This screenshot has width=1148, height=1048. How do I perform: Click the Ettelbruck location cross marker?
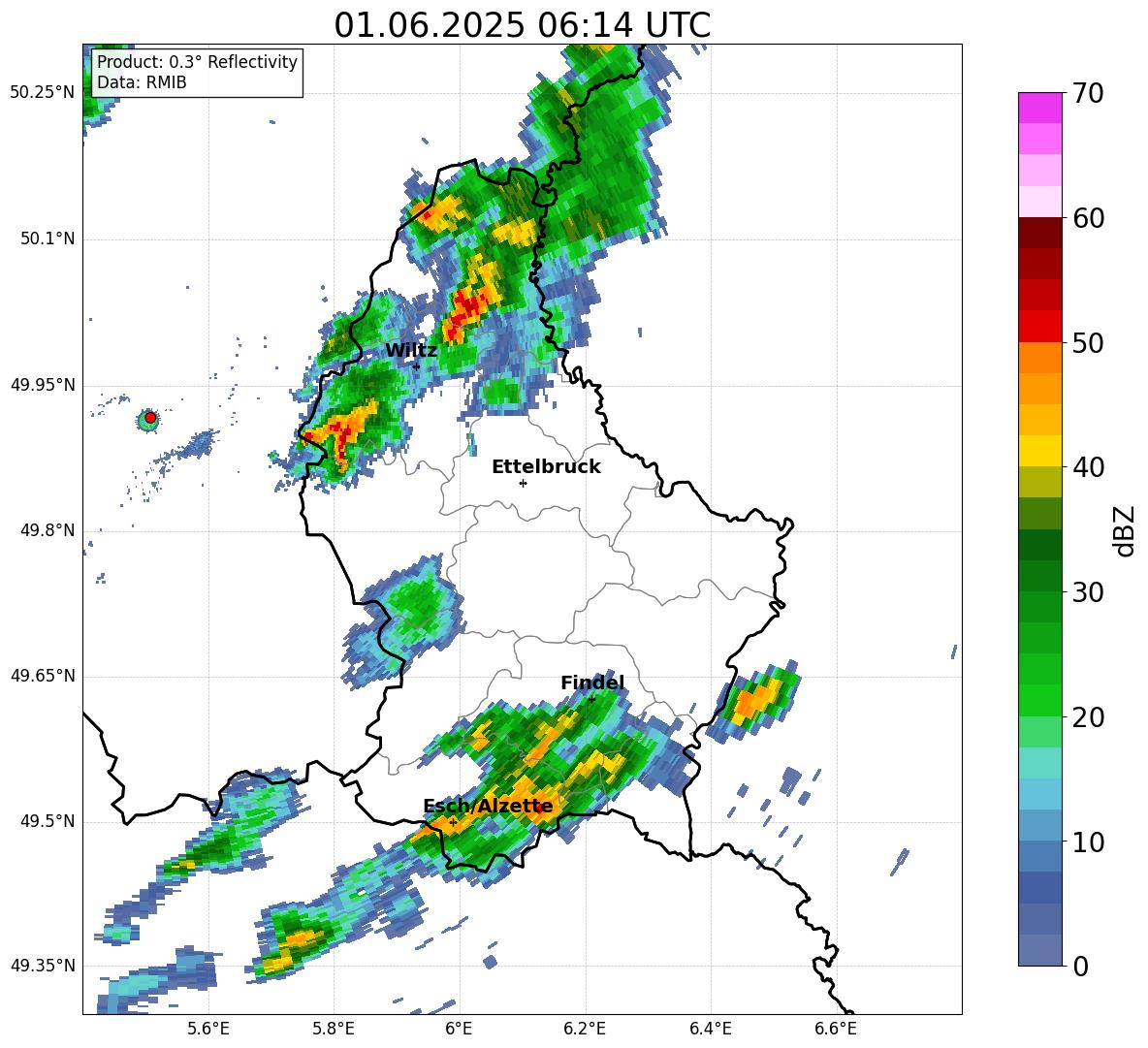pyautogui.click(x=523, y=483)
